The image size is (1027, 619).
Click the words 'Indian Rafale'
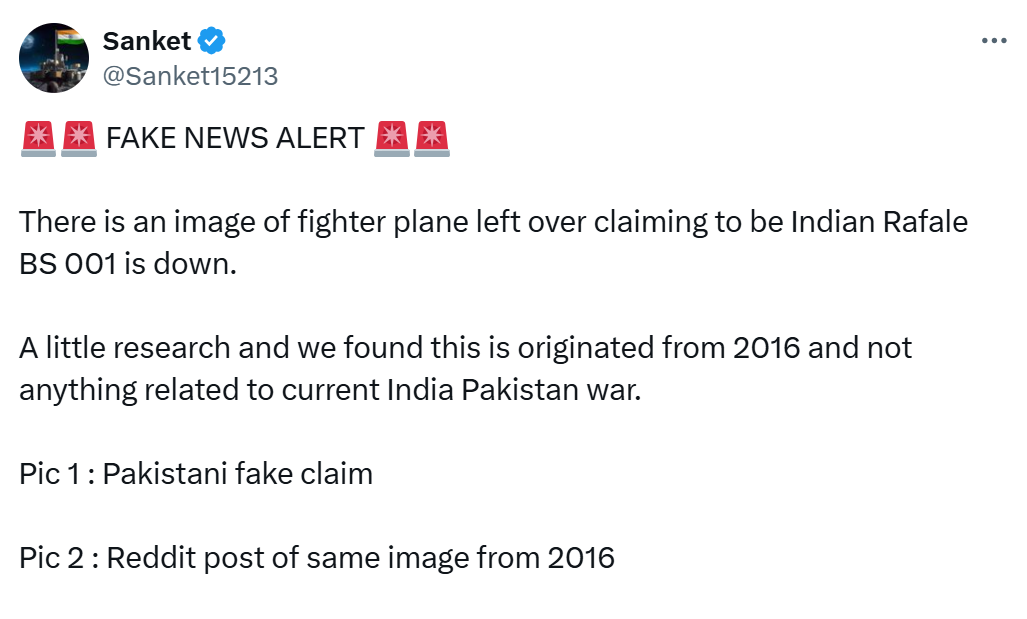tap(880, 222)
